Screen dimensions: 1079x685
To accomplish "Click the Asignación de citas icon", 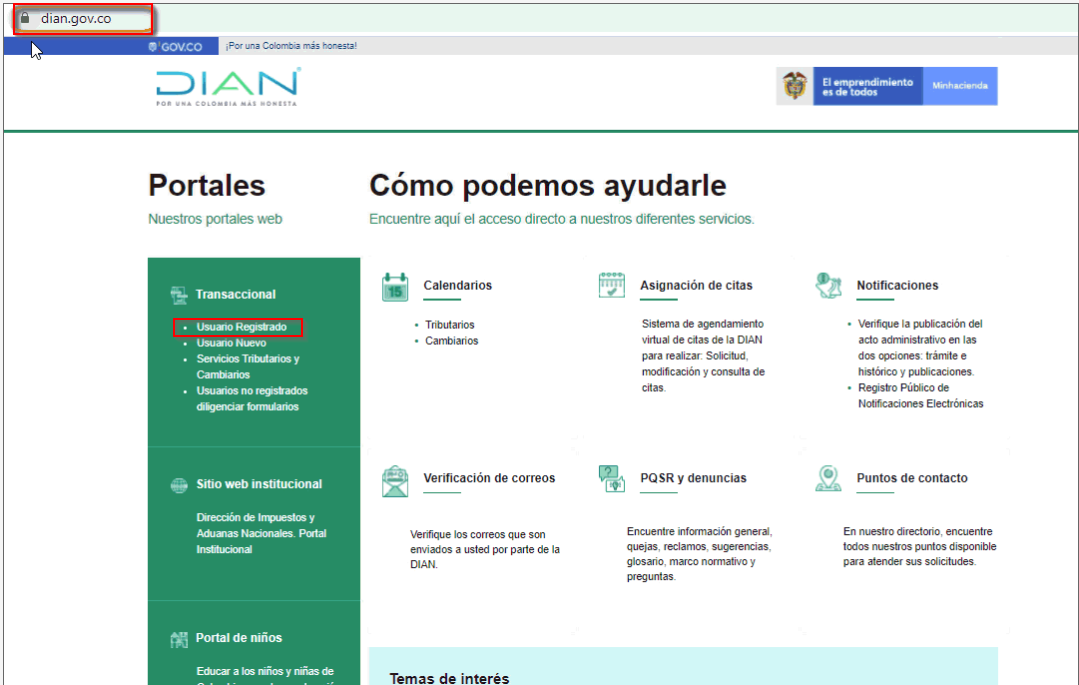I will pos(611,286).
